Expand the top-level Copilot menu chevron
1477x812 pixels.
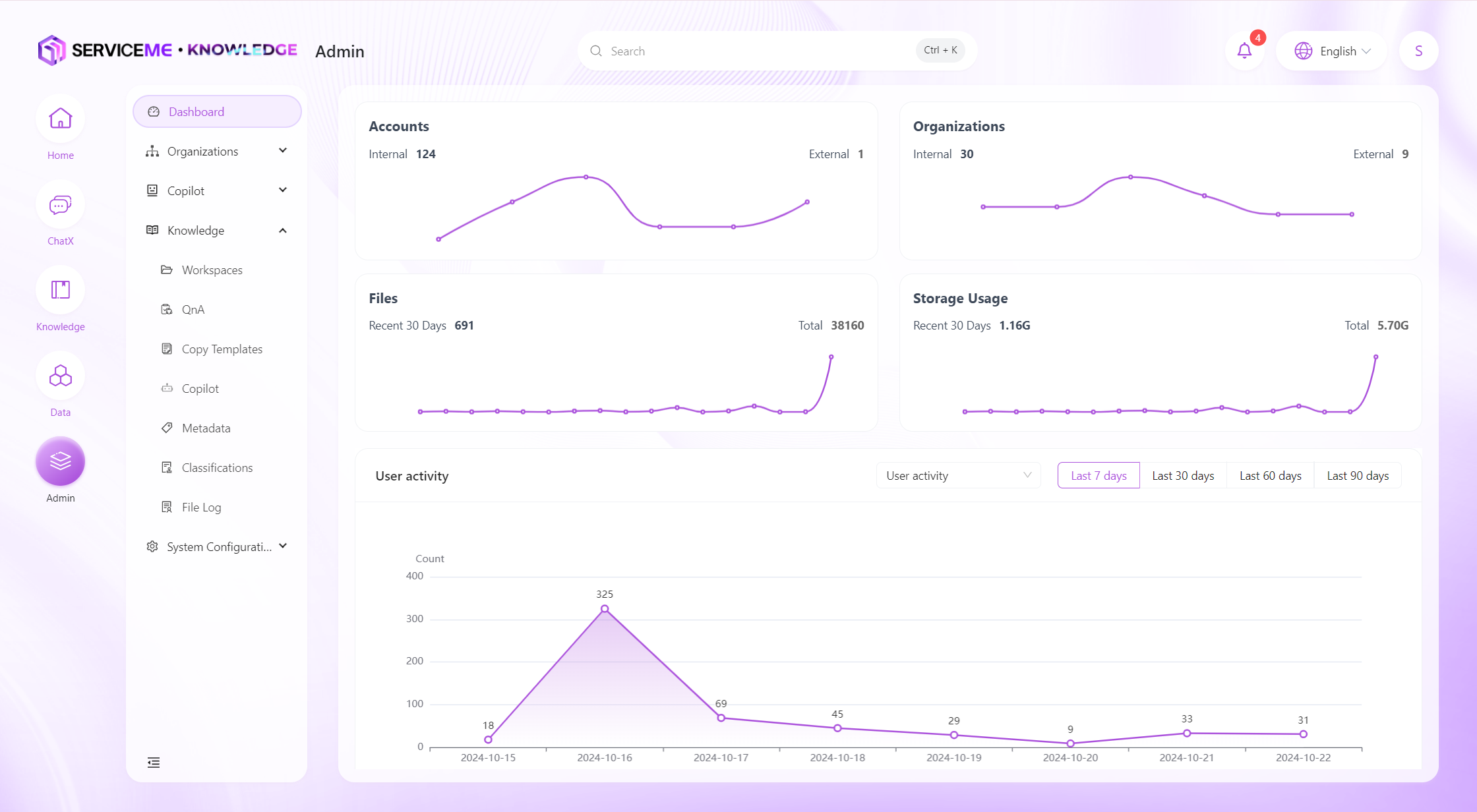coord(283,190)
